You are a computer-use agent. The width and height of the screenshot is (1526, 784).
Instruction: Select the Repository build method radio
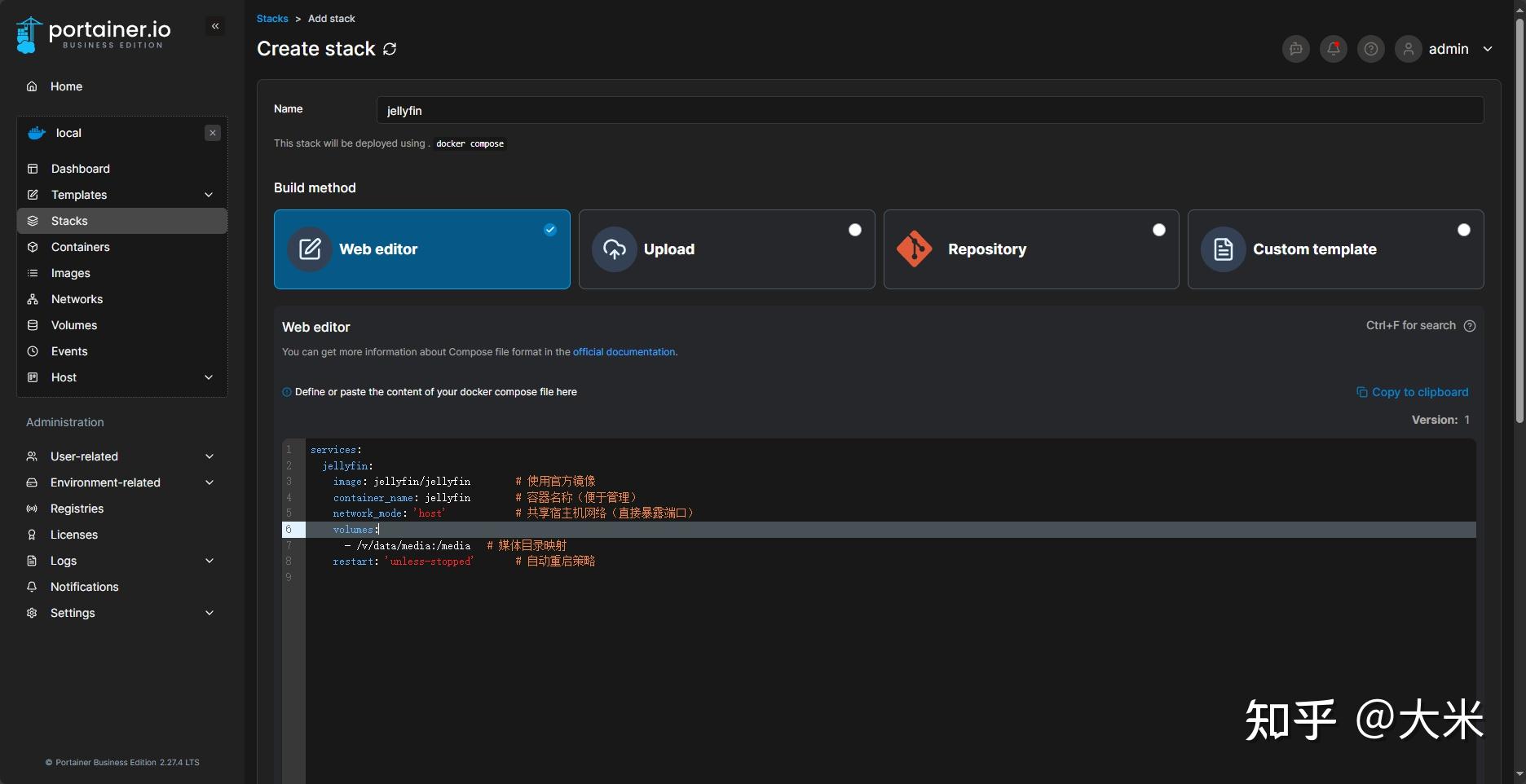1159,230
